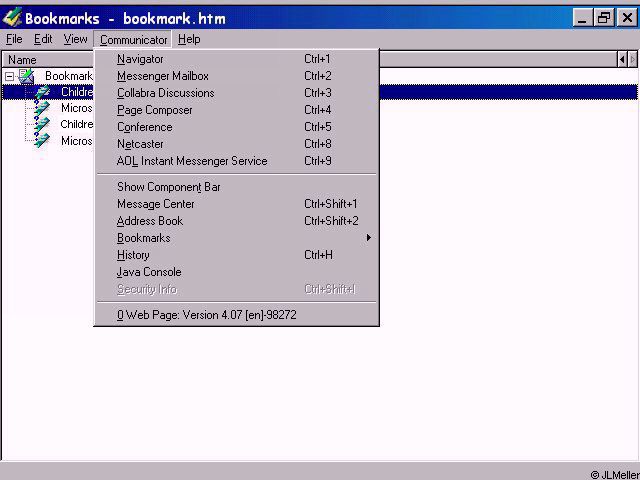Click the Name column header
The image size is (640, 480).
pyautogui.click(x=48, y=60)
